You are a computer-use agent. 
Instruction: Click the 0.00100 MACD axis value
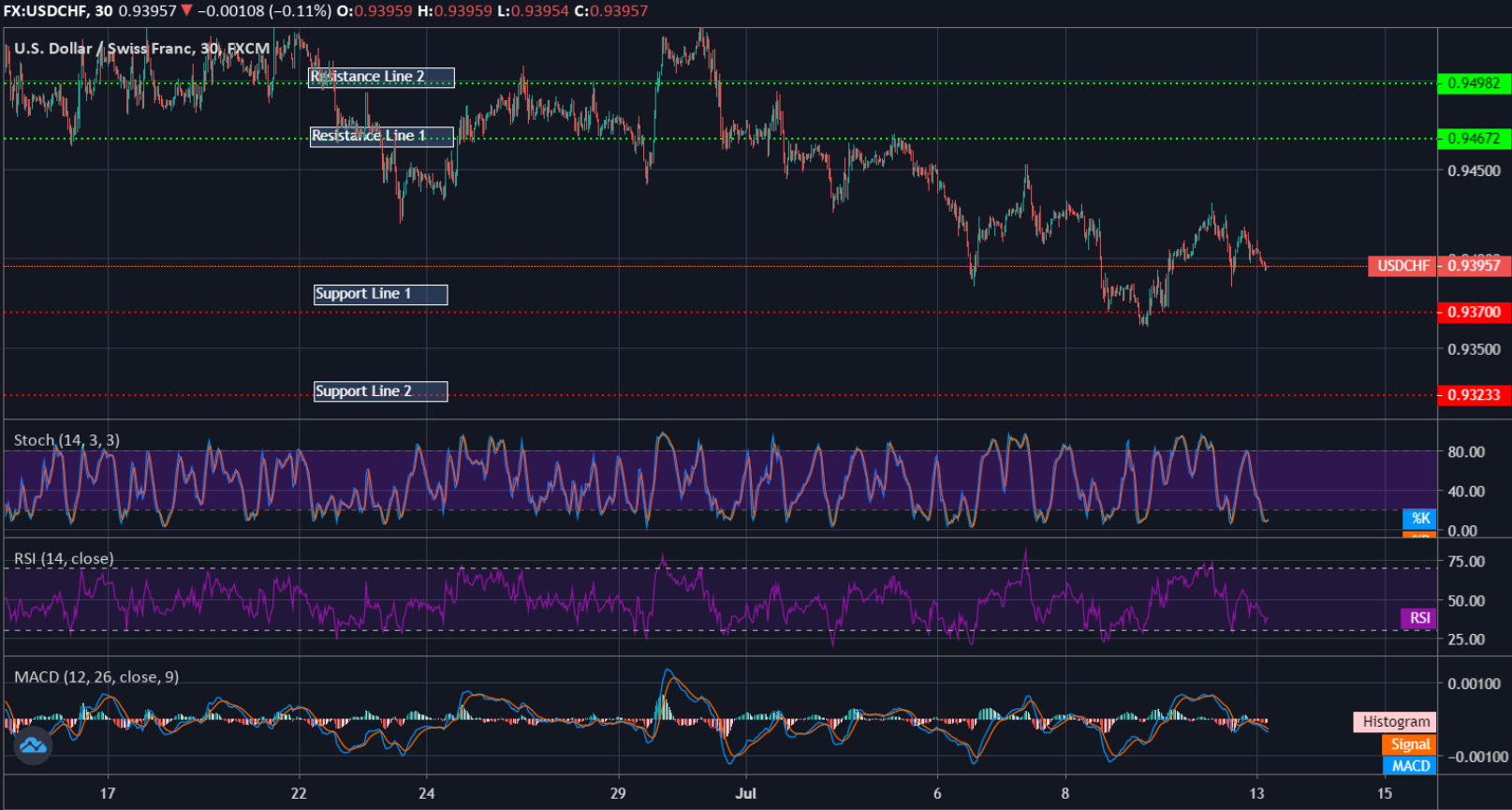pos(1474,685)
